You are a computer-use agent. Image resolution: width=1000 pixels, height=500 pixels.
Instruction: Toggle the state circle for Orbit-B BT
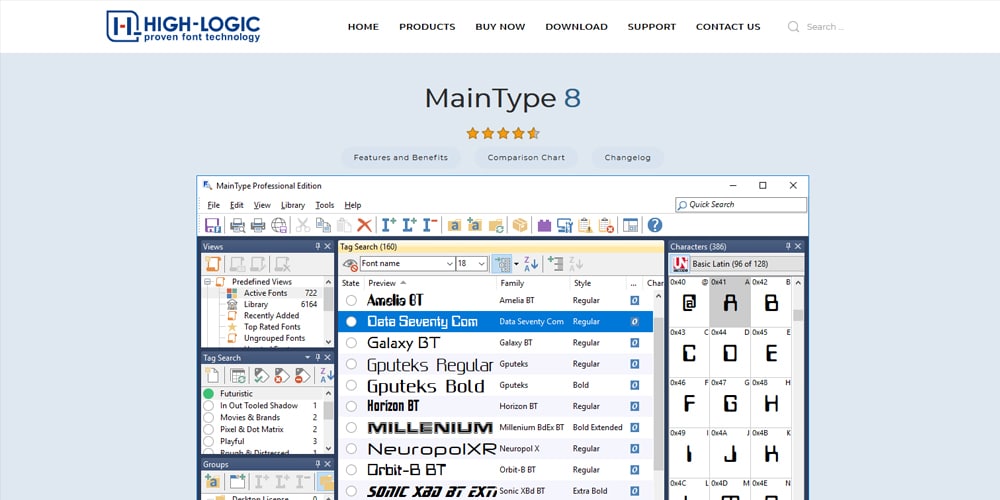351,469
